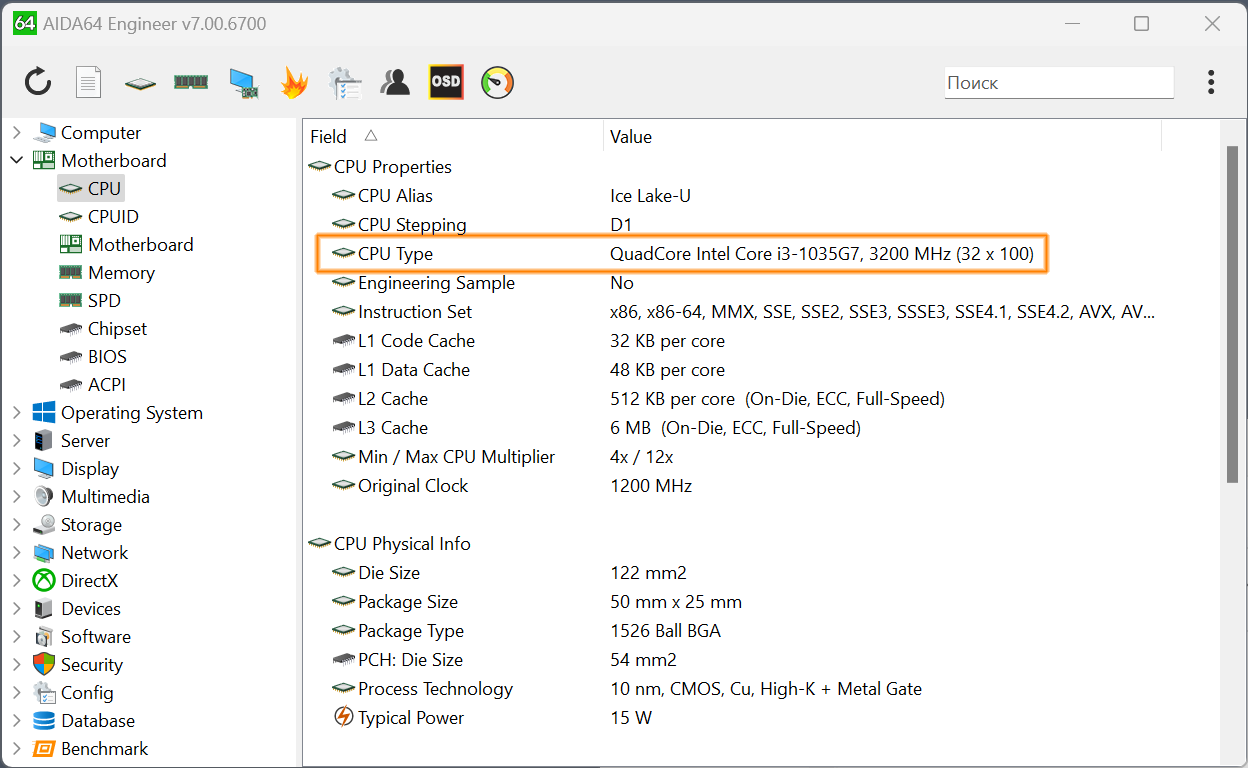The image size is (1248, 768).
Task: Click the memory module toolbar icon
Action: pyautogui.click(x=190, y=82)
